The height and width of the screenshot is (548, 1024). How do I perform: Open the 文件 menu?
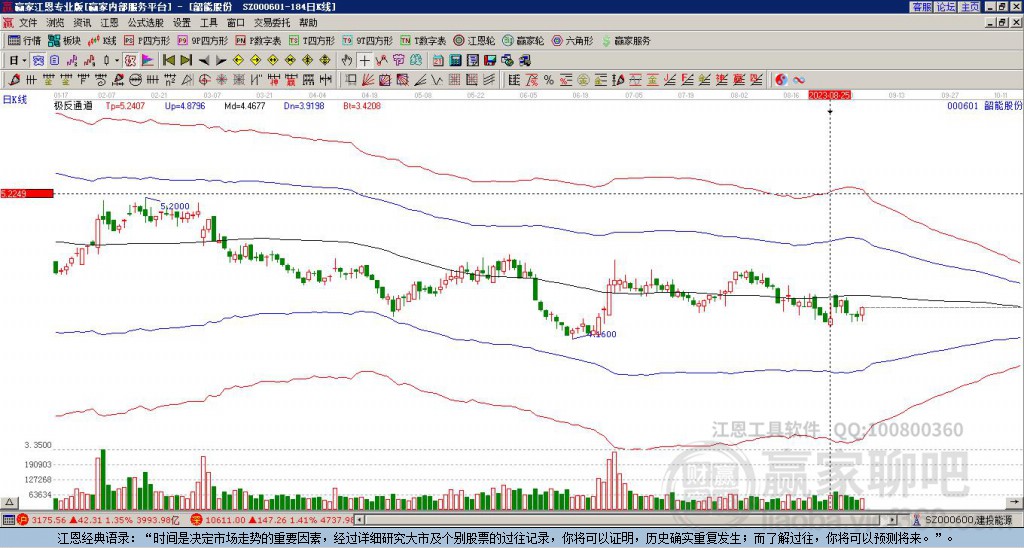click(28, 23)
